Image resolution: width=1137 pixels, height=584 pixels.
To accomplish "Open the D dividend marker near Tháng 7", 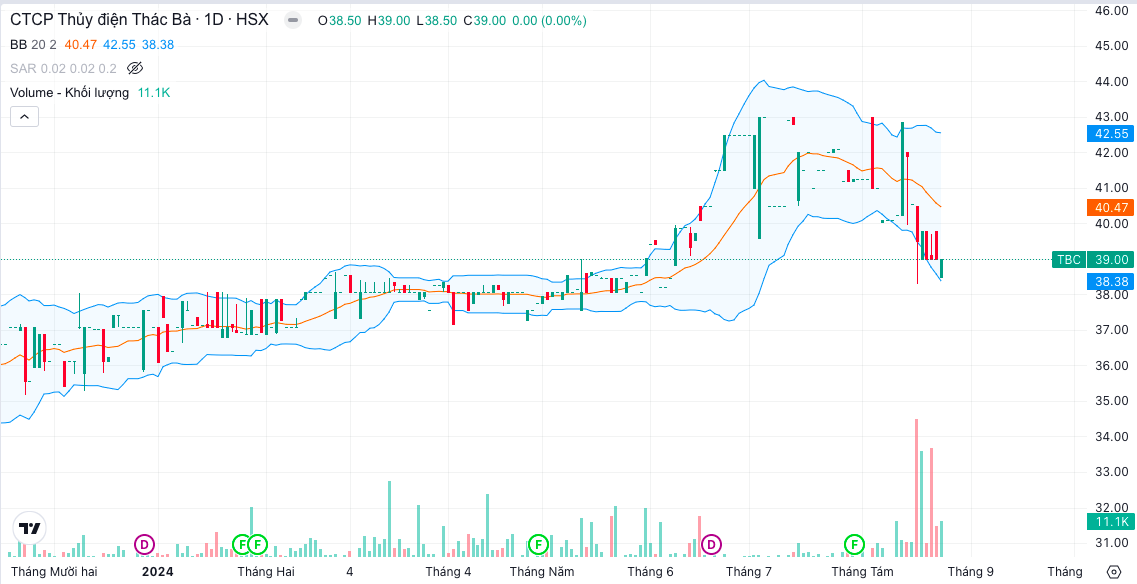I will (x=711, y=543).
